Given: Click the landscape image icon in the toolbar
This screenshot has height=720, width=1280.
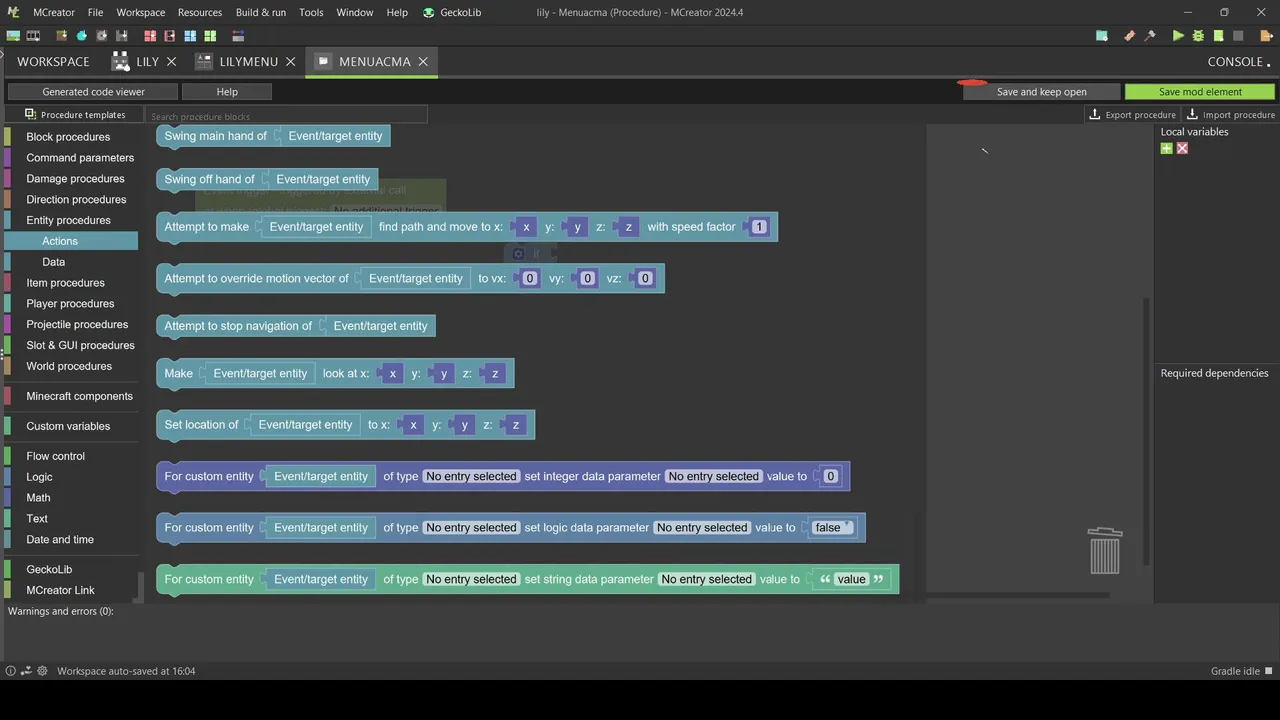Looking at the screenshot, I should click(13, 36).
